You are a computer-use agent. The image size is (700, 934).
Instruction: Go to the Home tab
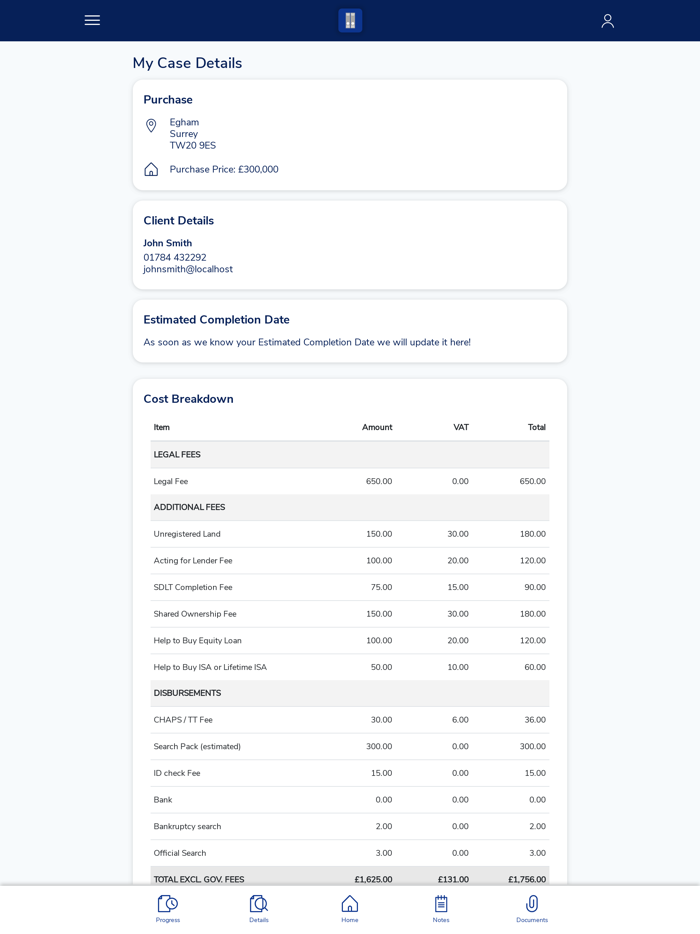350,908
